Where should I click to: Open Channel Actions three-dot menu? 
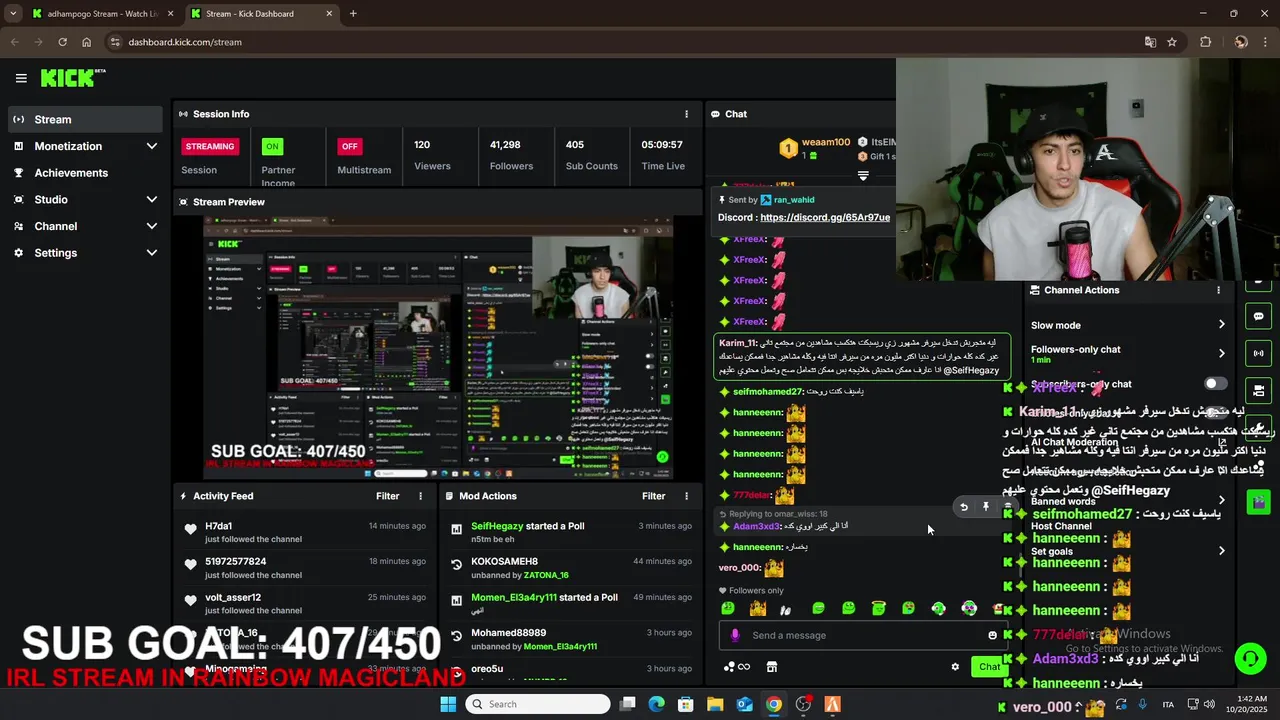(1218, 290)
